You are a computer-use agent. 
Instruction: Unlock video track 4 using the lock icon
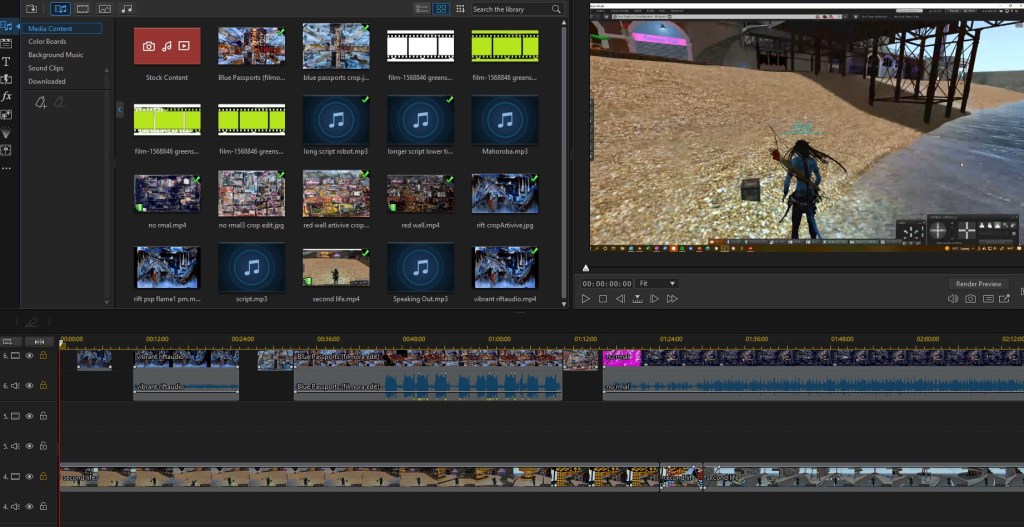pyautogui.click(x=43, y=477)
